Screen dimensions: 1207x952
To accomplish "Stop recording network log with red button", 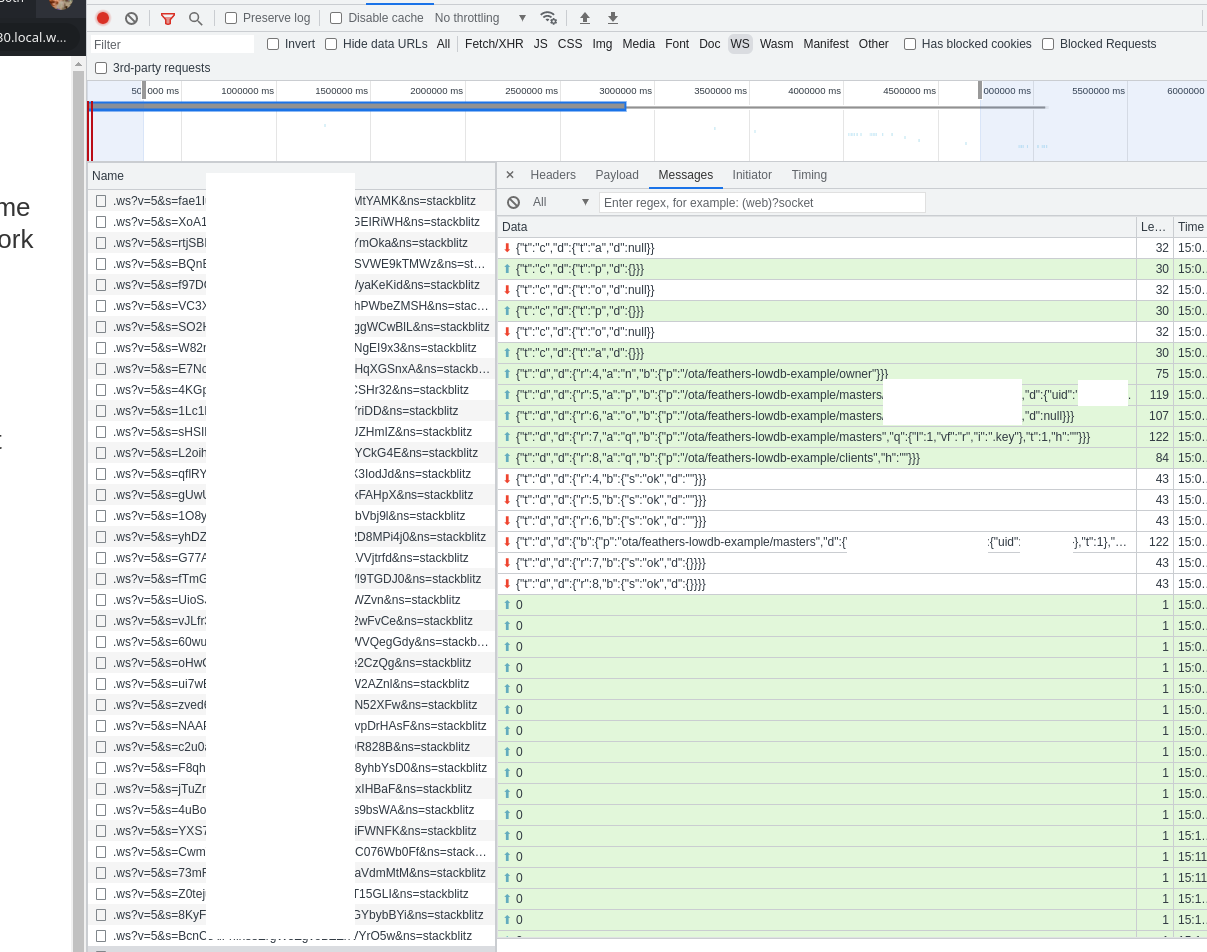I will coord(103,18).
